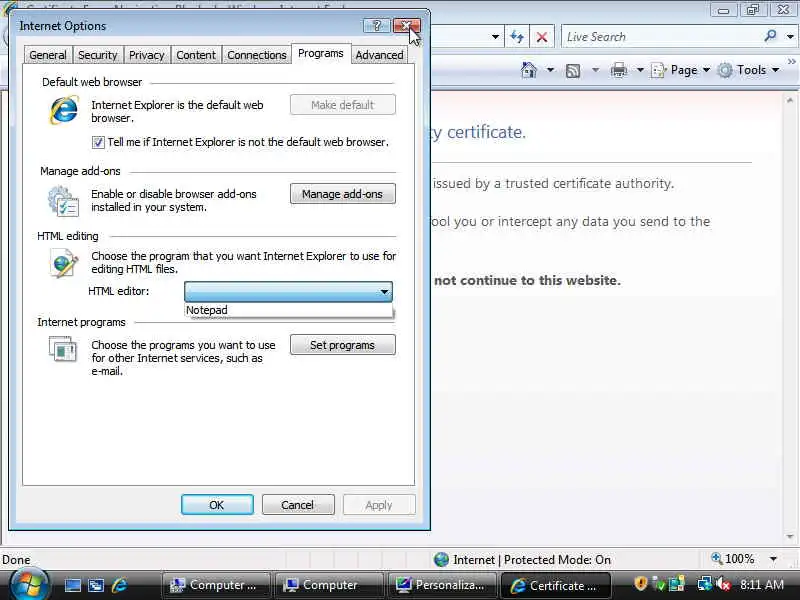Toggle 'Tell me if Internet Explorer is not default' checkbox

click(x=98, y=142)
